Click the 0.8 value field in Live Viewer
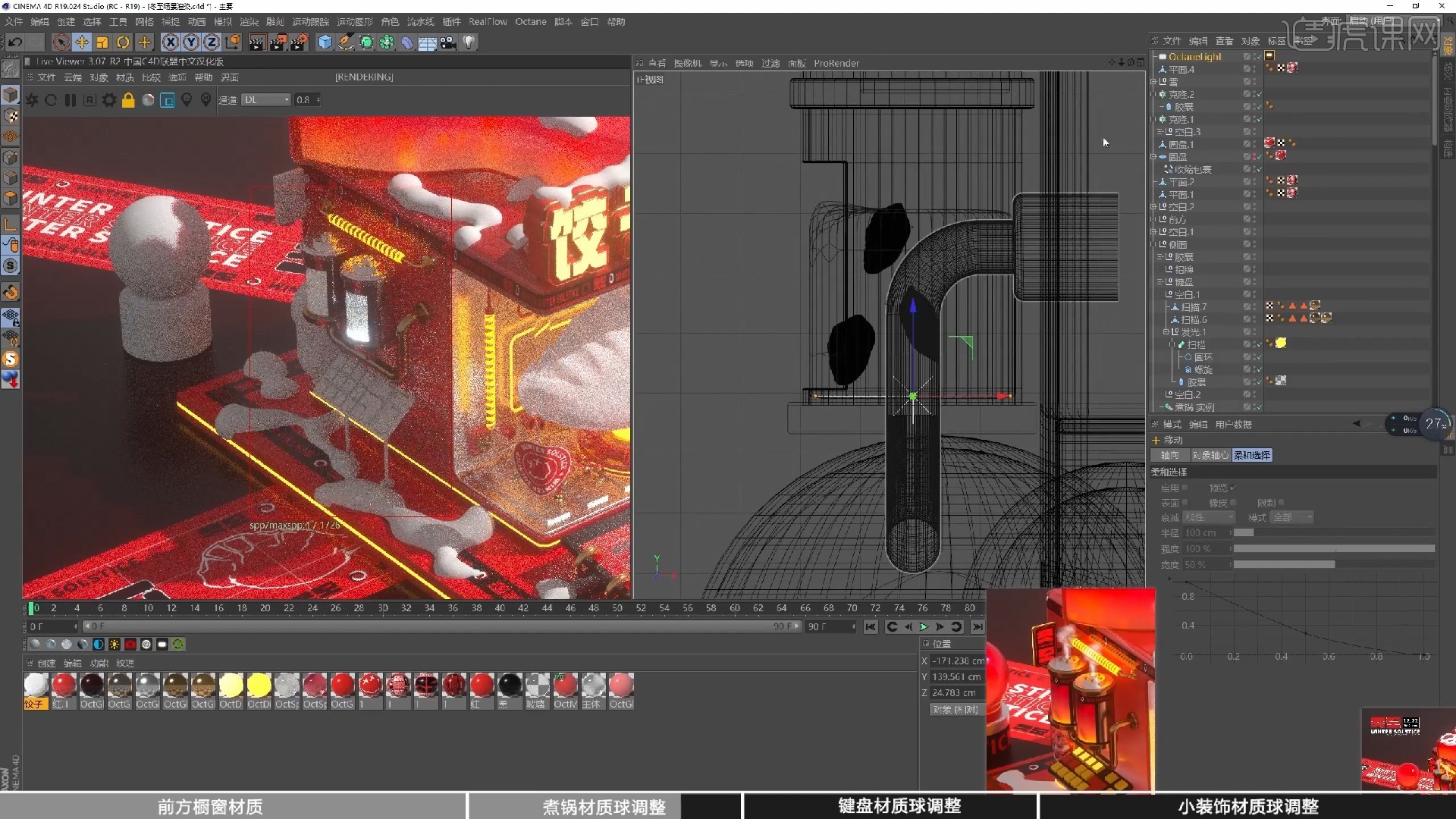Screen dimensions: 1456x819 (306, 100)
